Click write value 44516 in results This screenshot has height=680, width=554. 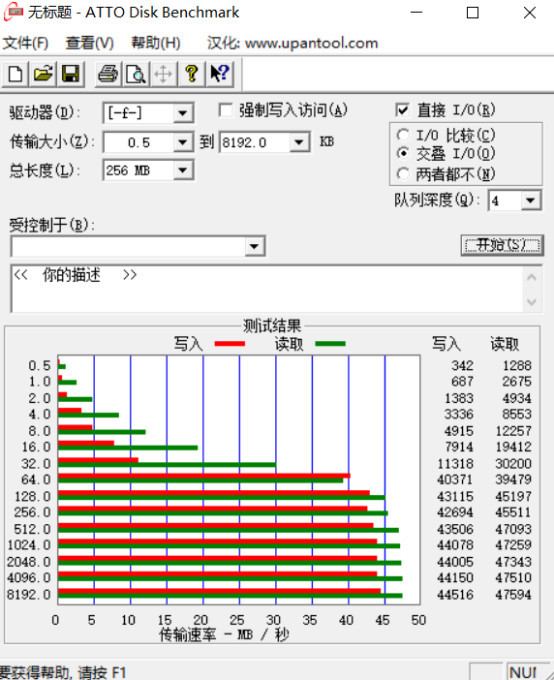pyautogui.click(x=455, y=595)
